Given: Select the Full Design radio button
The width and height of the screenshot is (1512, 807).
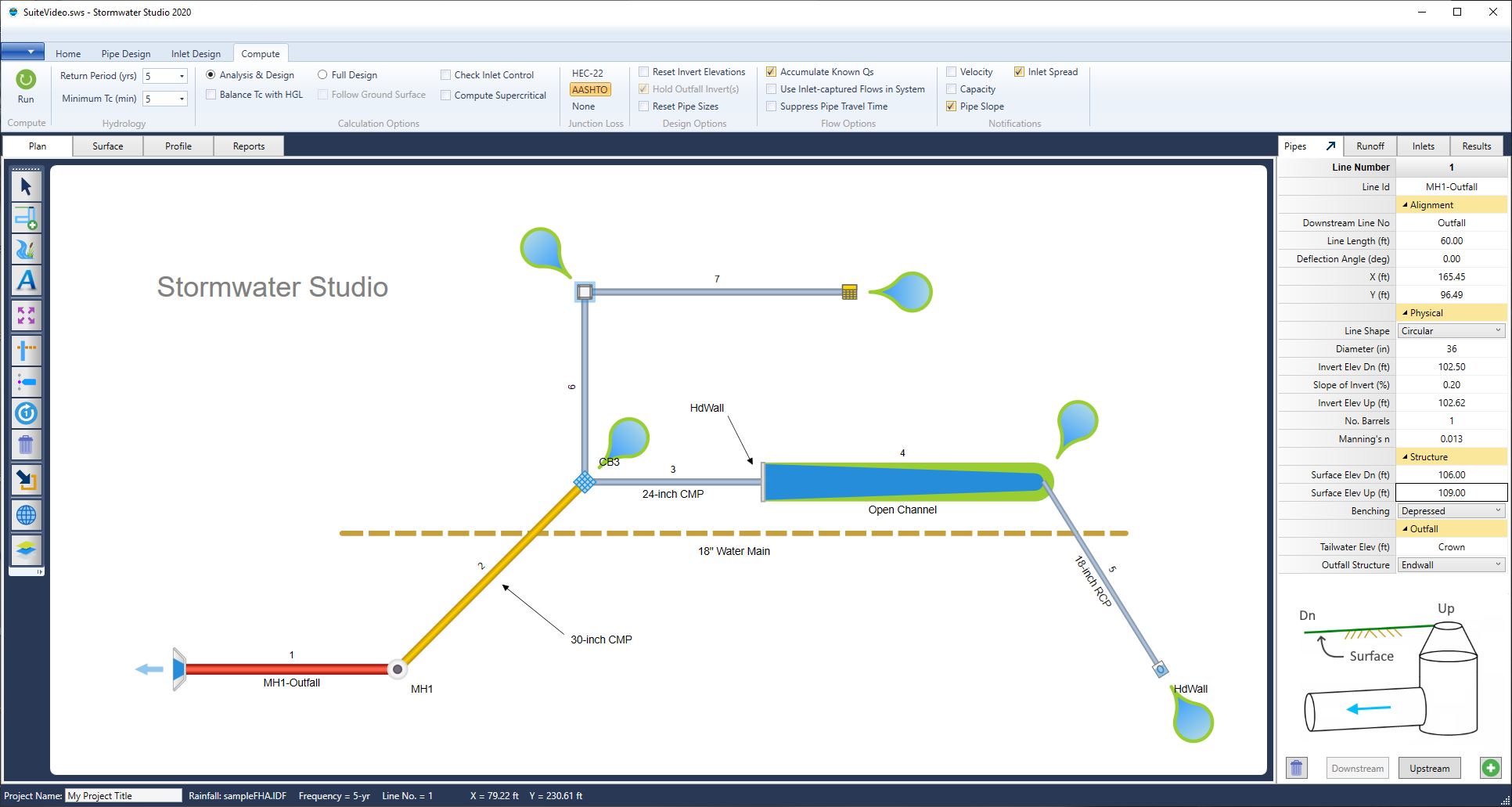Looking at the screenshot, I should point(322,74).
